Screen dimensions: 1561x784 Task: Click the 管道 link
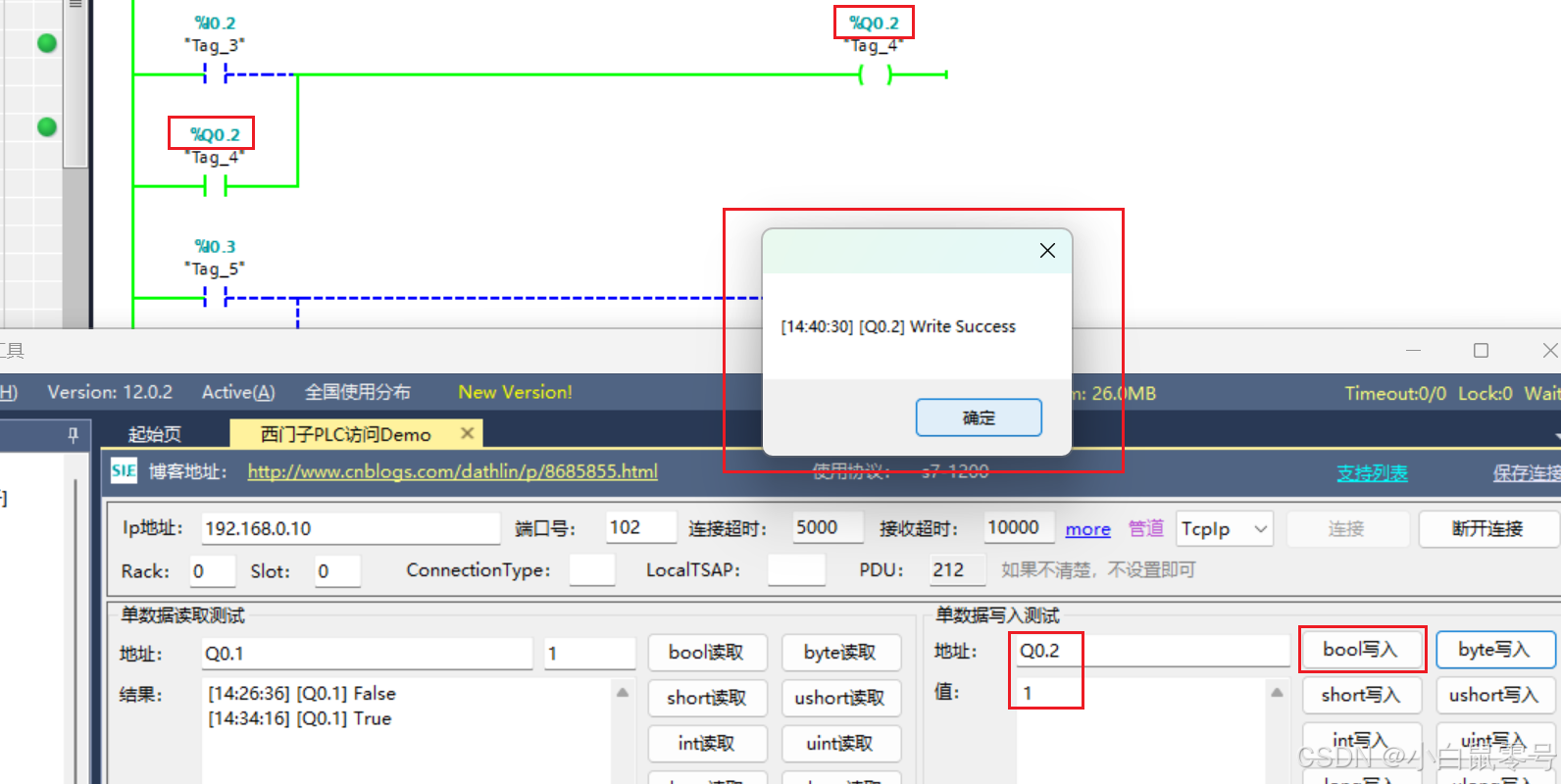(x=1145, y=528)
